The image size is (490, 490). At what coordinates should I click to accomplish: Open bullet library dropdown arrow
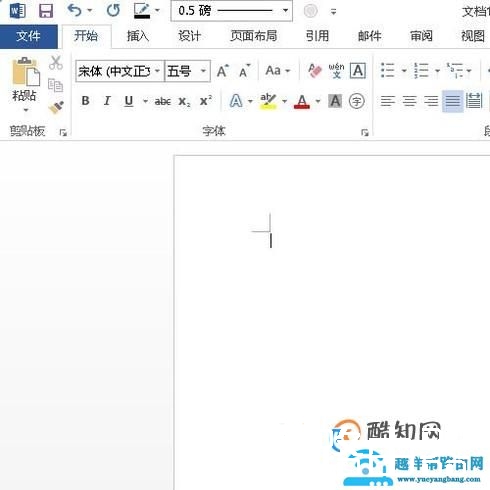(404, 71)
